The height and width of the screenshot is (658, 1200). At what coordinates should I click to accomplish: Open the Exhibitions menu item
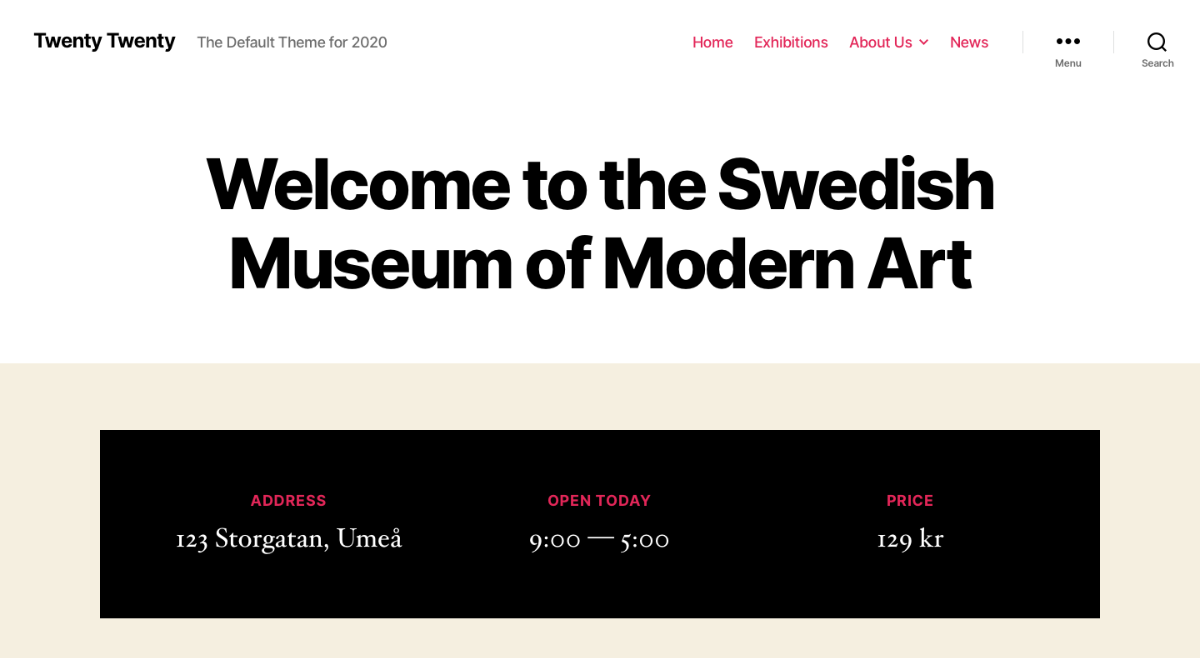click(x=790, y=42)
